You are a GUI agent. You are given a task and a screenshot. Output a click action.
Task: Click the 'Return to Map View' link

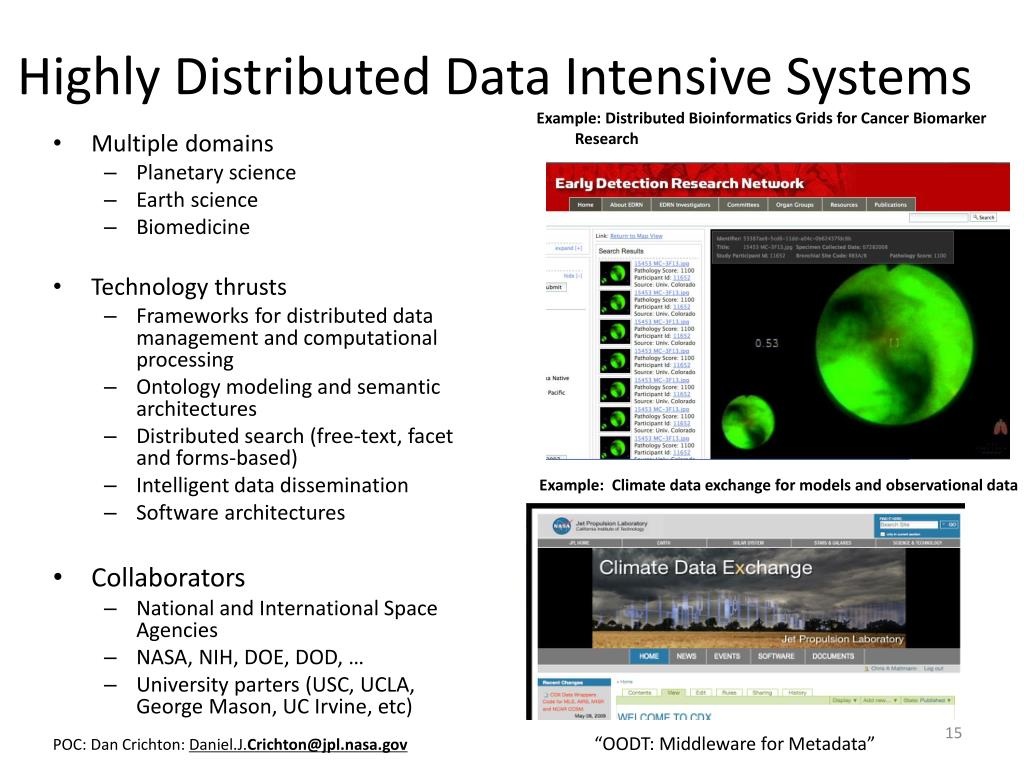tap(636, 236)
